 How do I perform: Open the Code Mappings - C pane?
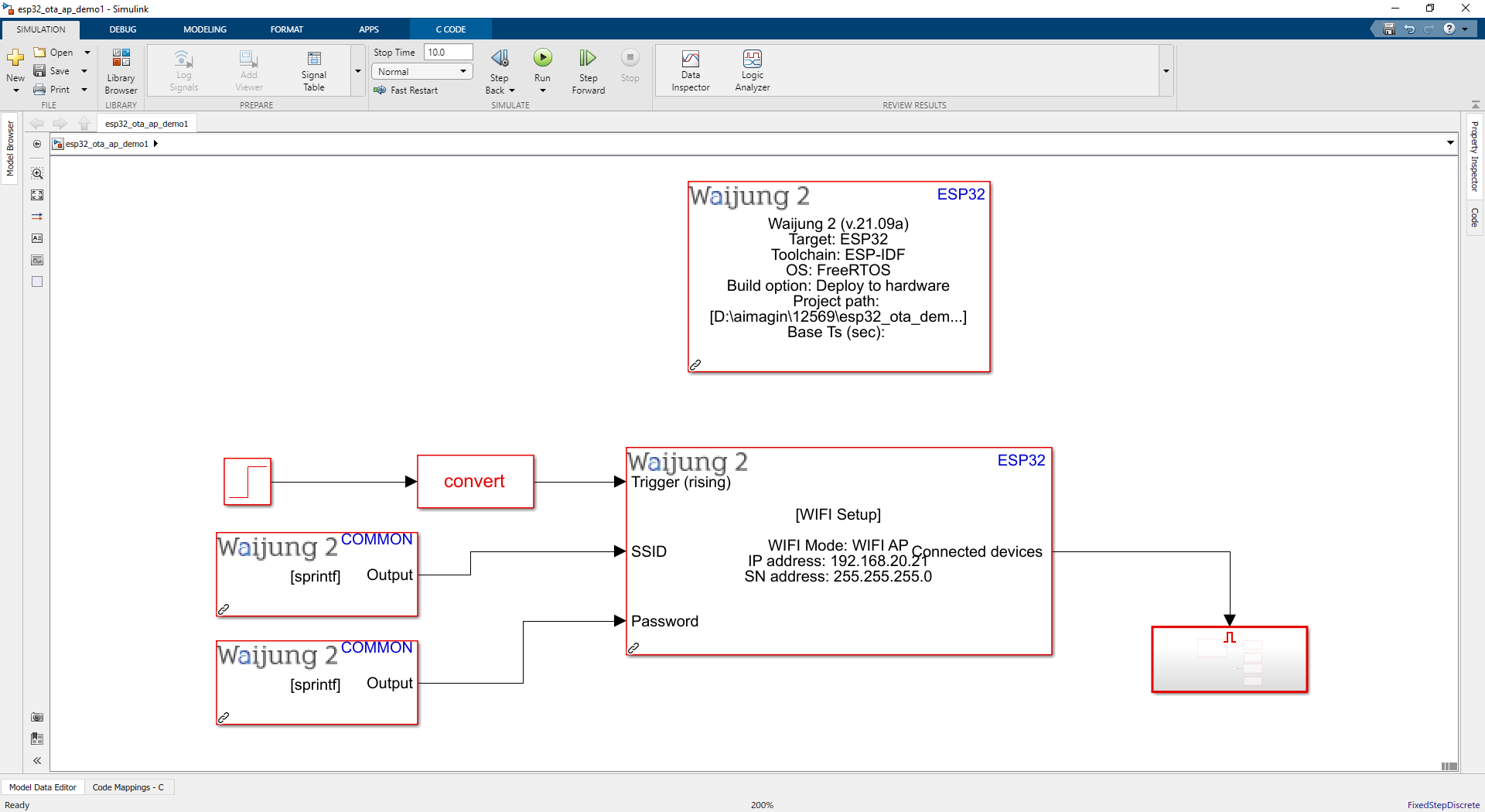[x=128, y=787]
